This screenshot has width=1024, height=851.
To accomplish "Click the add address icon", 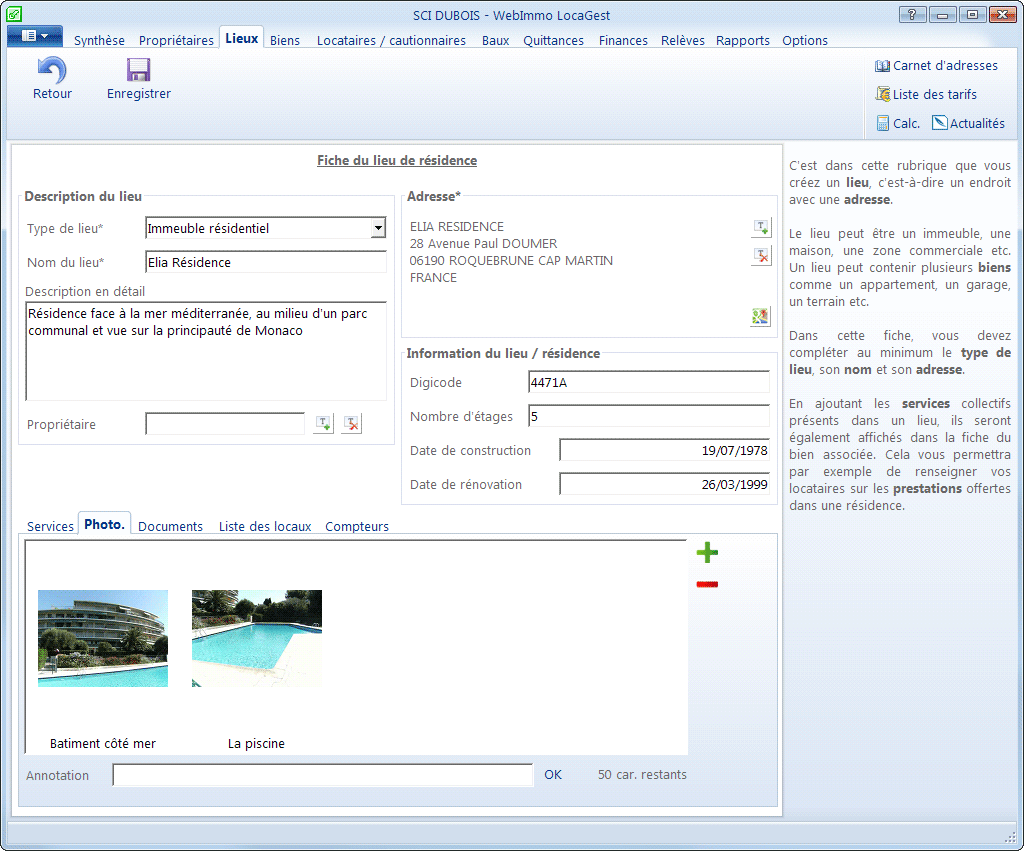I will (x=761, y=228).
